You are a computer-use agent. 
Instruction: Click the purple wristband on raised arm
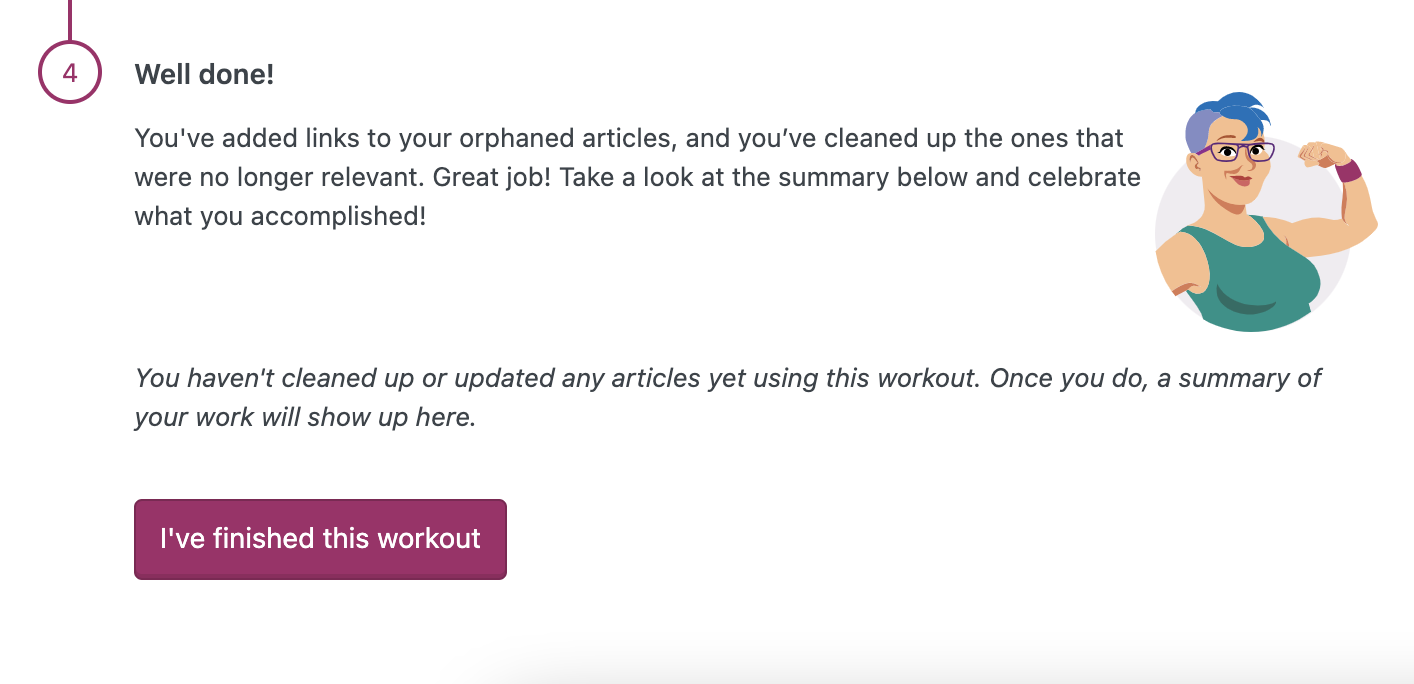point(1348,170)
